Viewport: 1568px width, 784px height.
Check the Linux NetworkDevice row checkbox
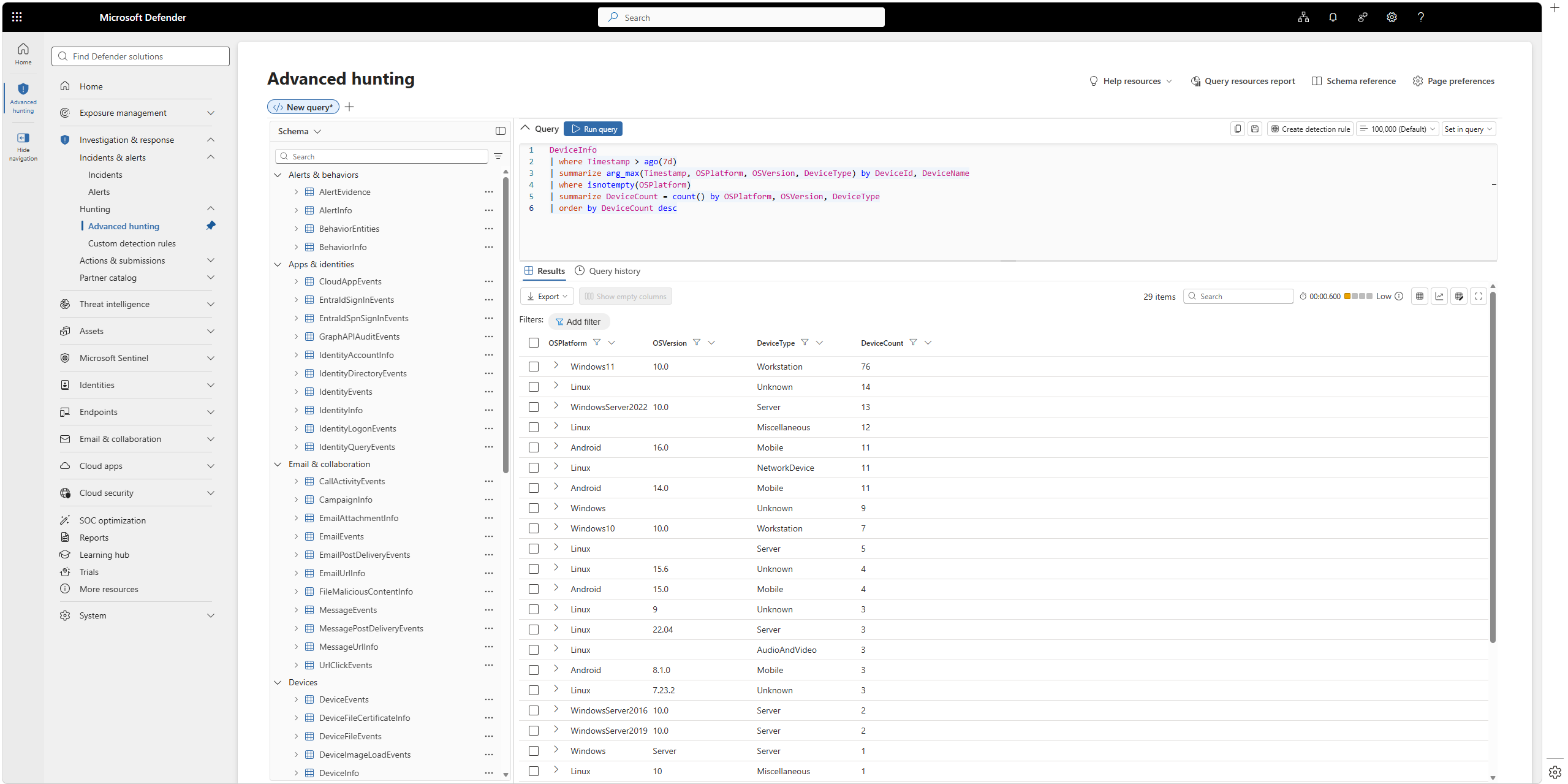(534, 468)
